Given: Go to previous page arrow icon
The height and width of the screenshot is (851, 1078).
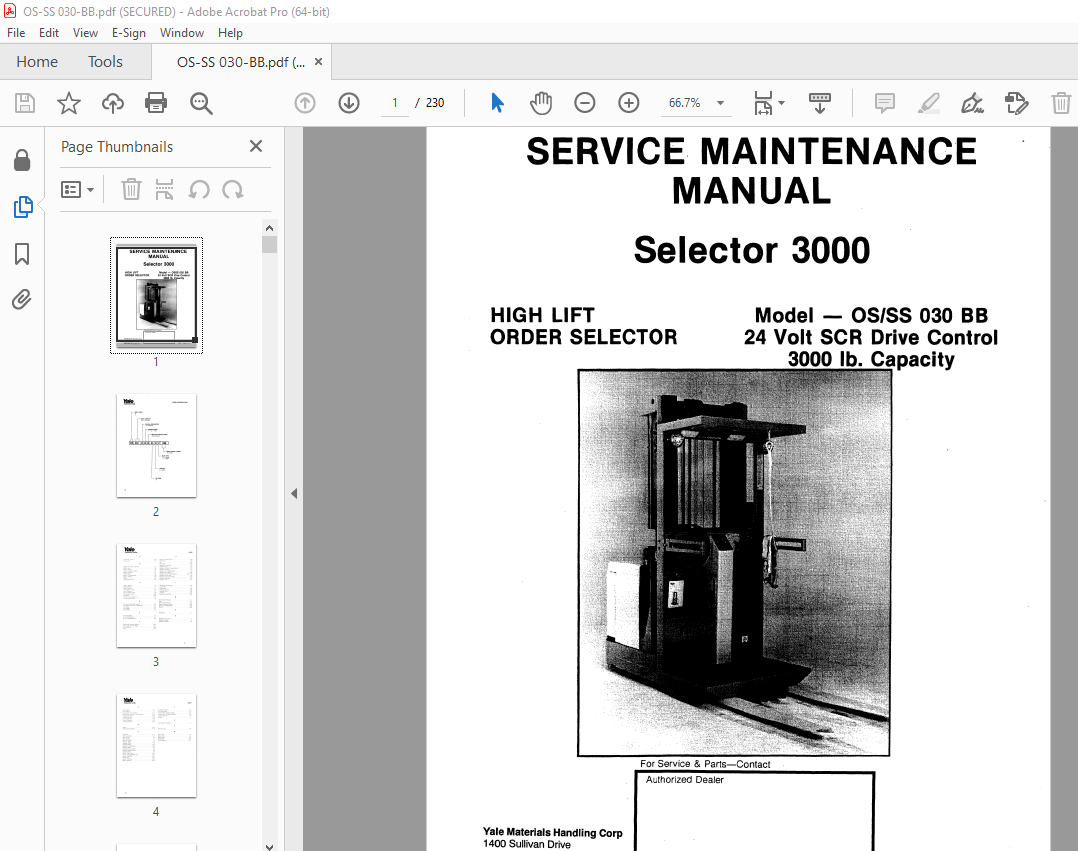Looking at the screenshot, I should 305,103.
